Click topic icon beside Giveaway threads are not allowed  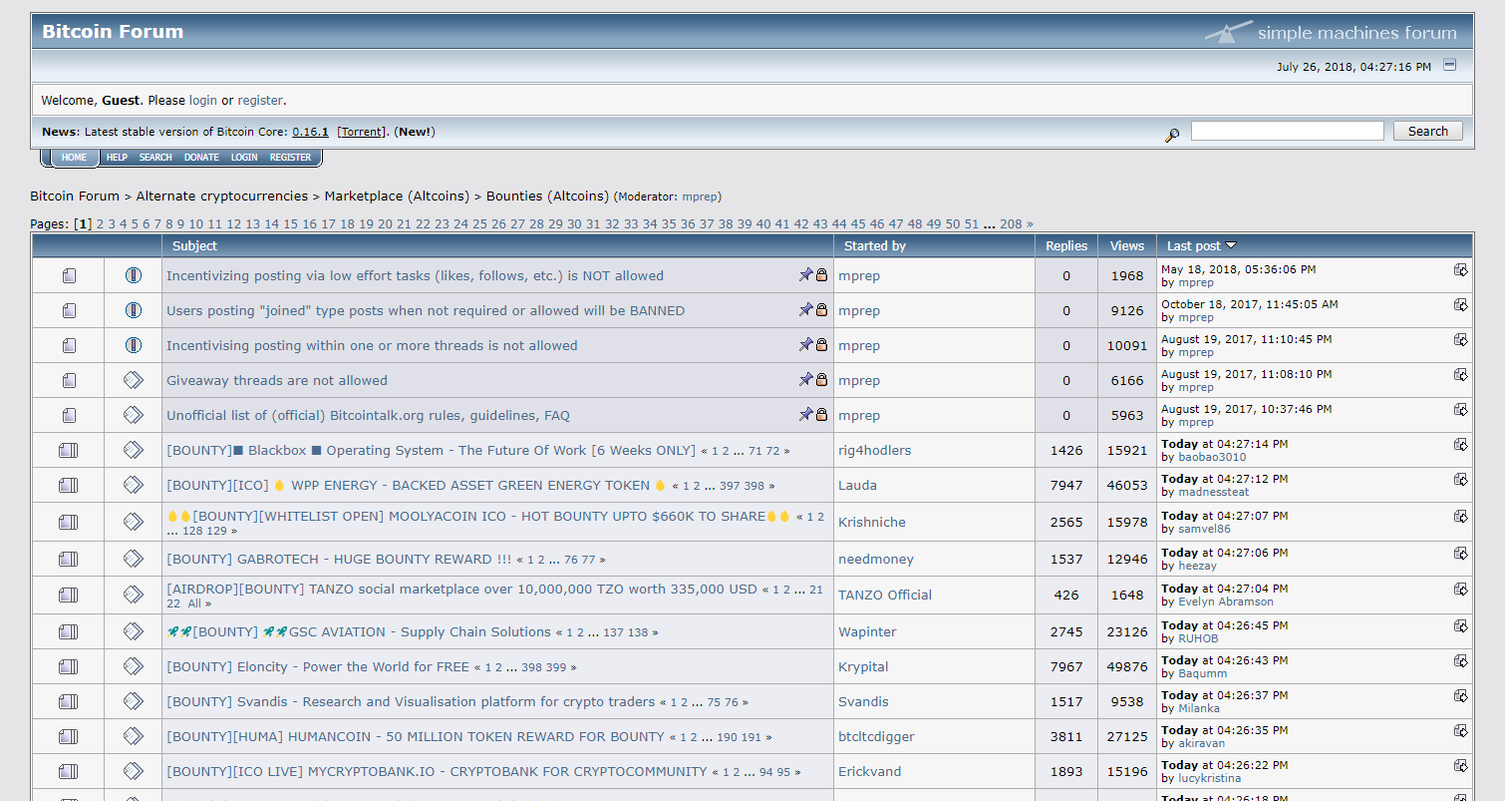pyautogui.click(x=133, y=380)
